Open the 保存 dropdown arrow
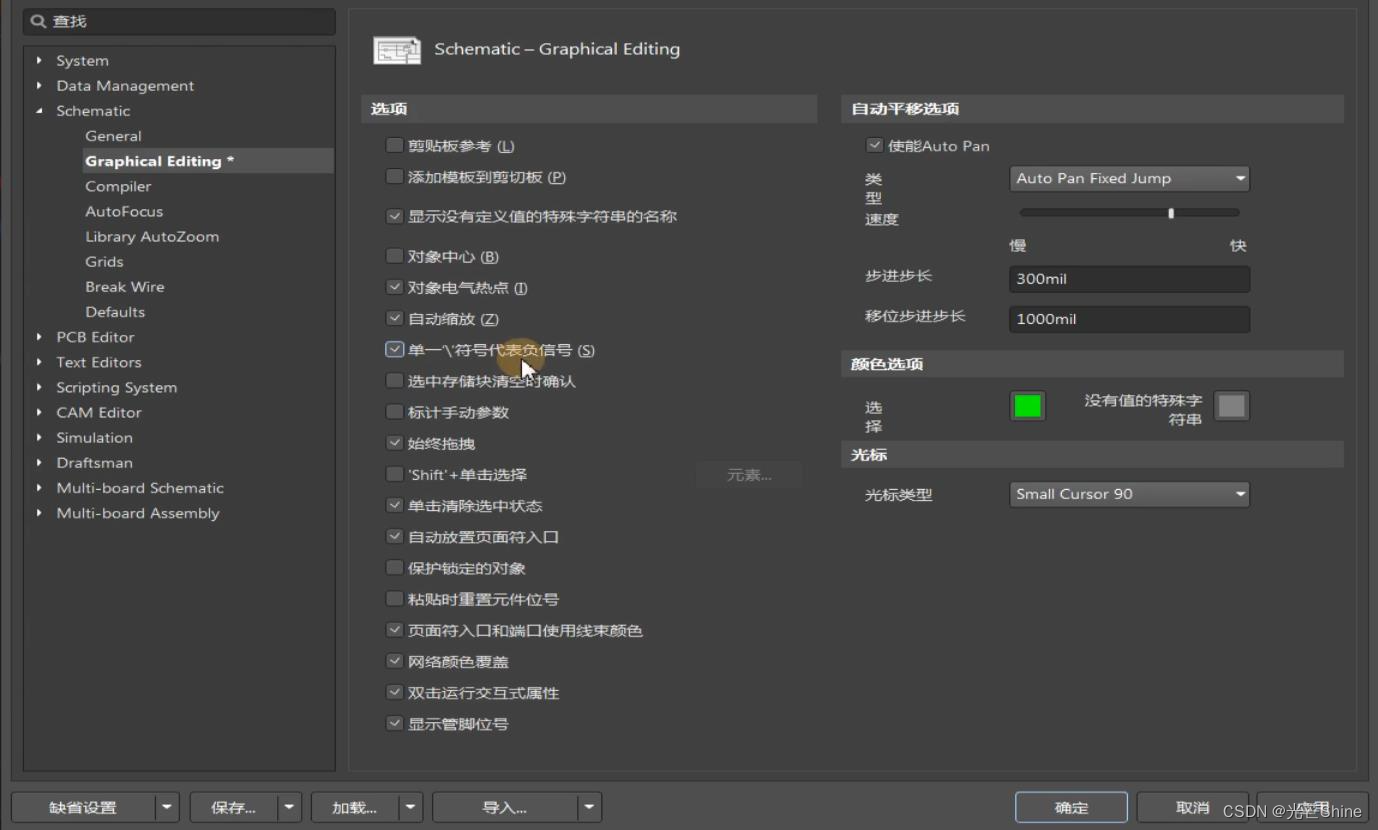1378x830 pixels. tap(289, 807)
